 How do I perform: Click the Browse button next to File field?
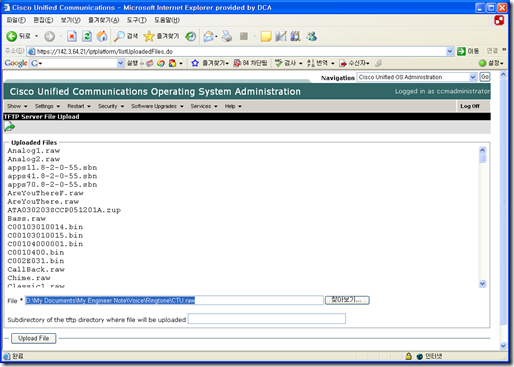tap(347, 300)
